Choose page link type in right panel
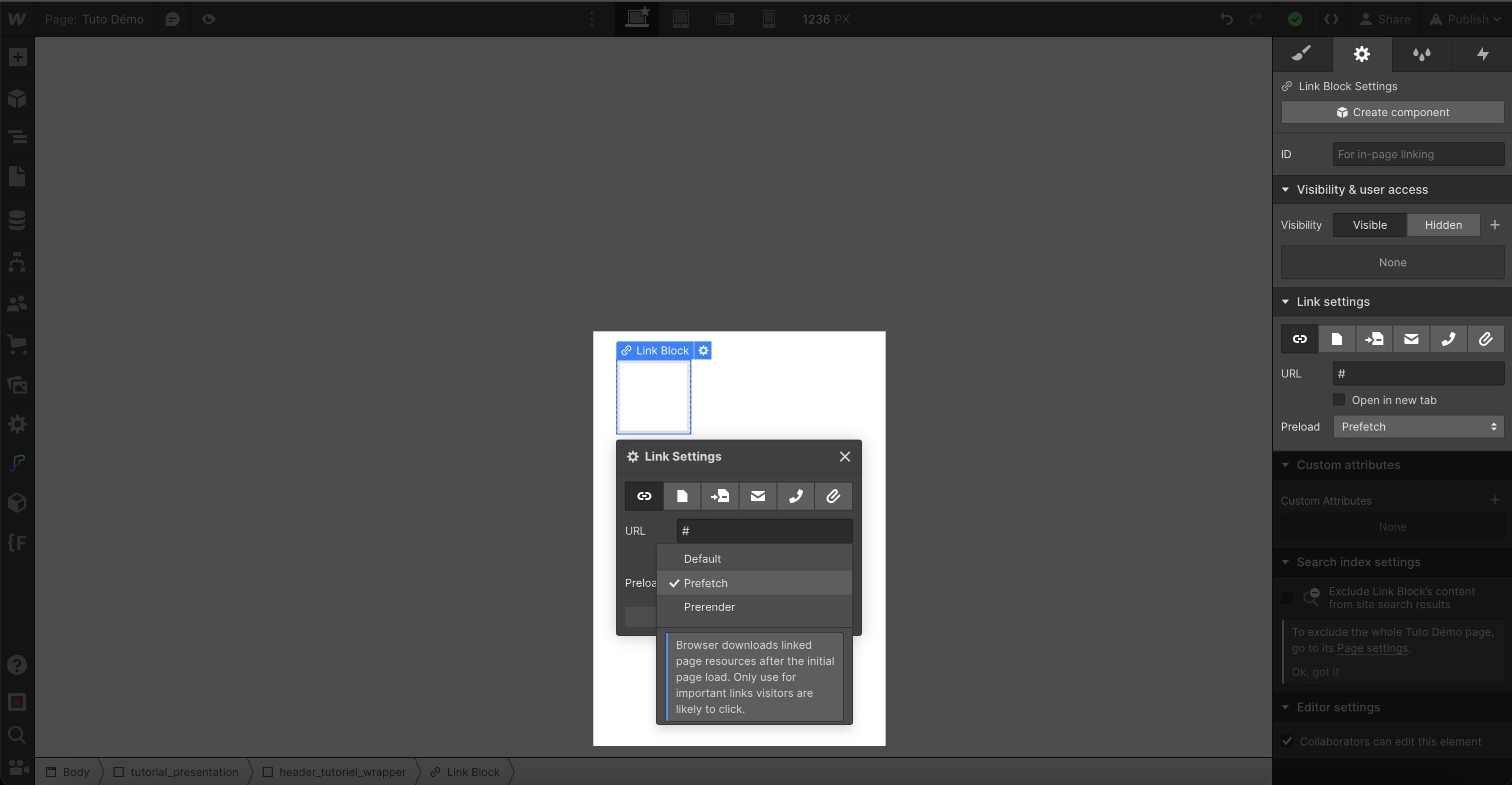Screen dimensions: 1512x785 (x=1336, y=339)
